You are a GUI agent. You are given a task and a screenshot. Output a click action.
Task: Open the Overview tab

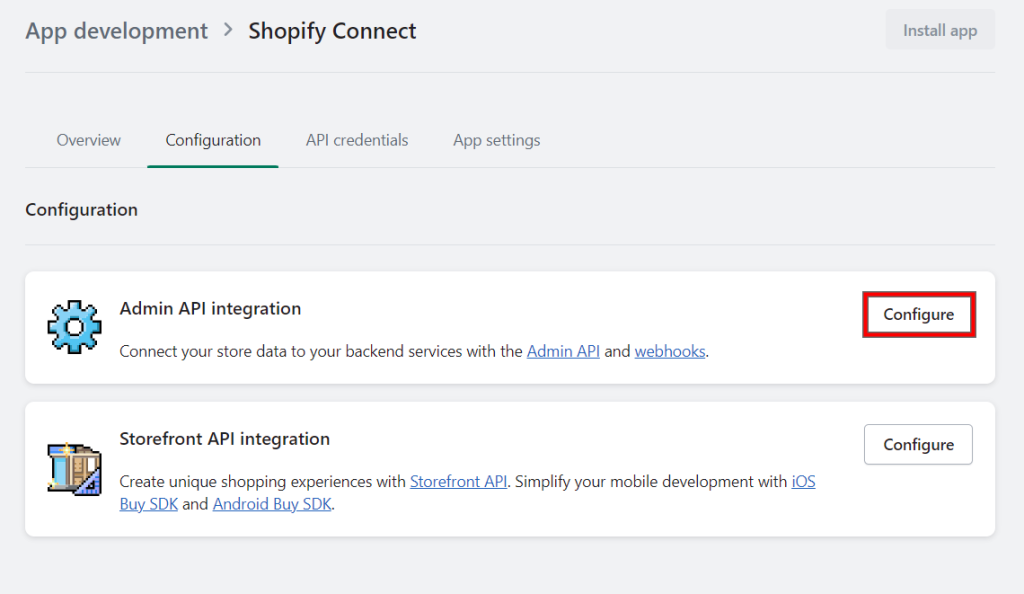[x=88, y=140]
